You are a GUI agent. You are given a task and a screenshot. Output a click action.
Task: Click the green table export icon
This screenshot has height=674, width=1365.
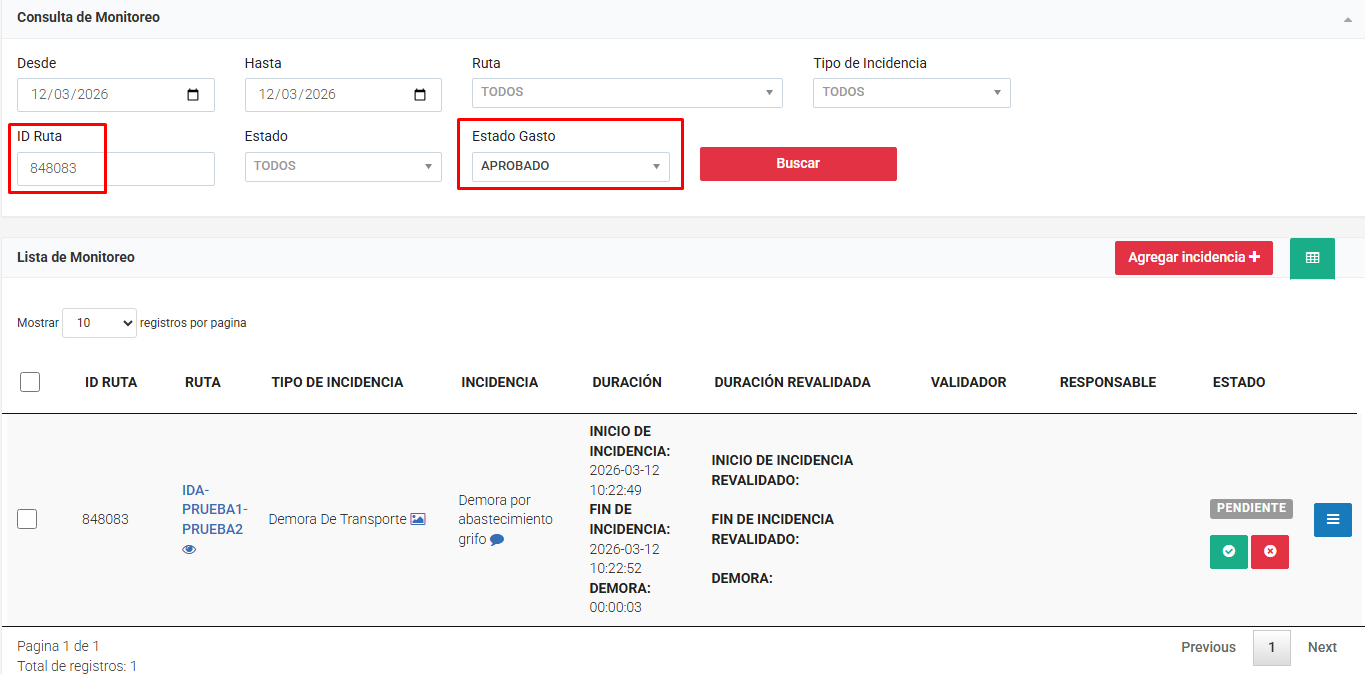click(x=1312, y=258)
